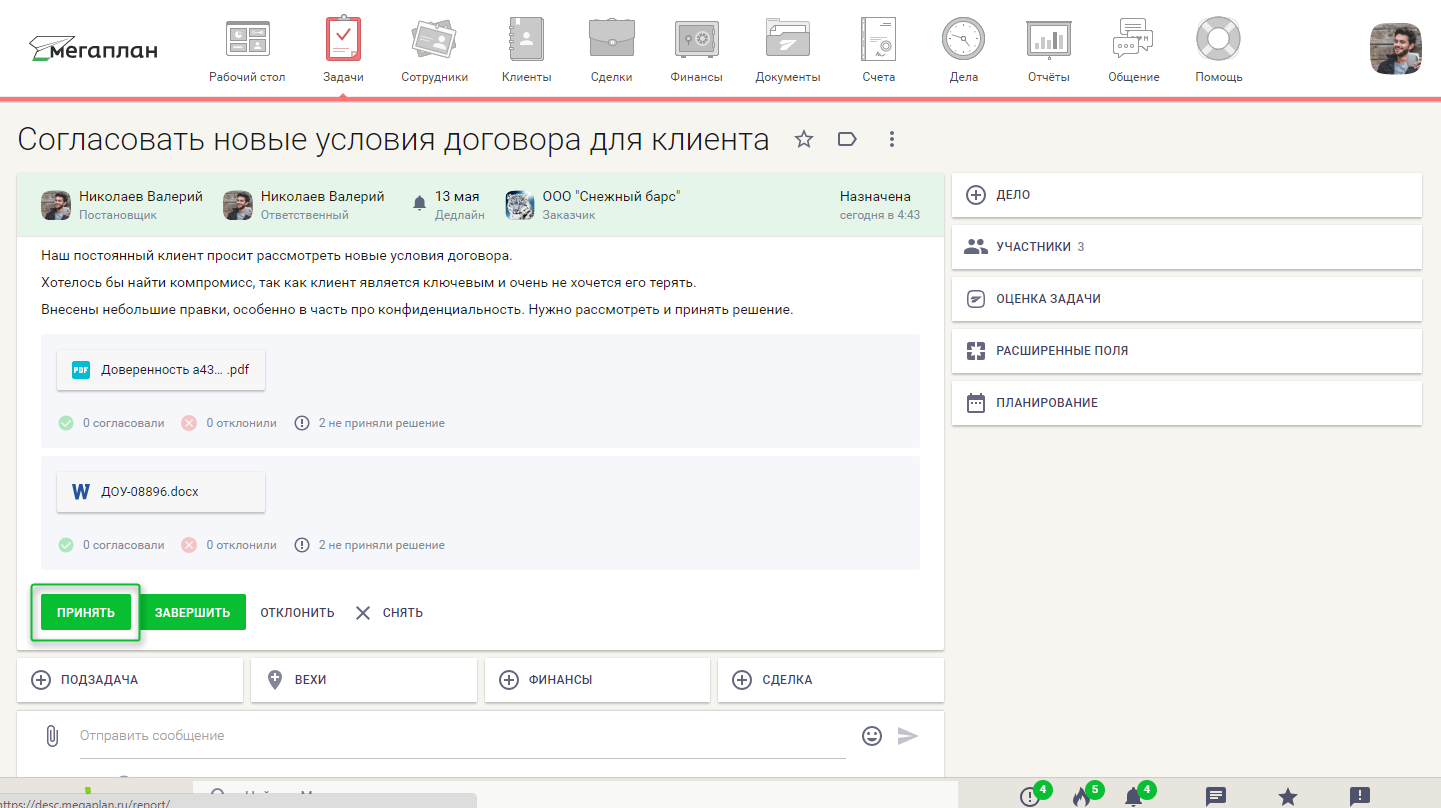Viewport: 1441px width, 808px height.
Task: Go to Сотрудники section
Action: point(434,50)
